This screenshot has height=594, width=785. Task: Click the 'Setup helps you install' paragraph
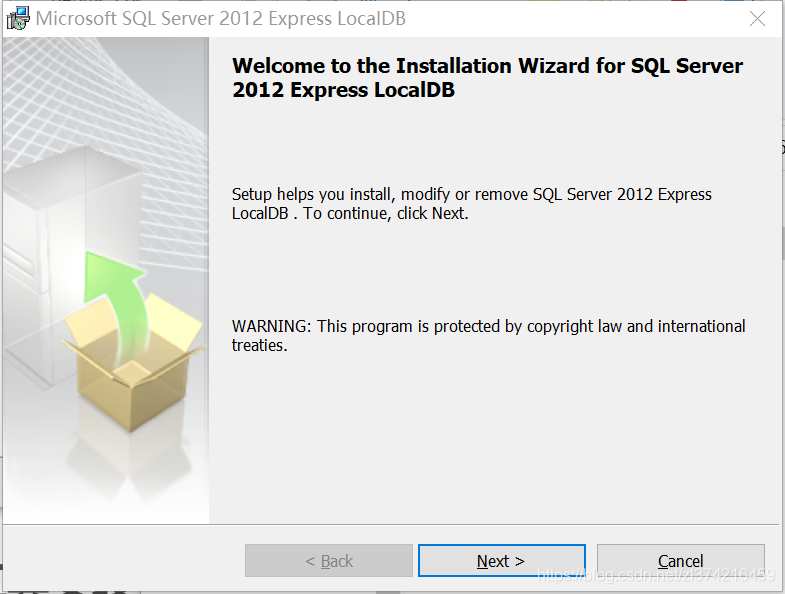pos(472,204)
